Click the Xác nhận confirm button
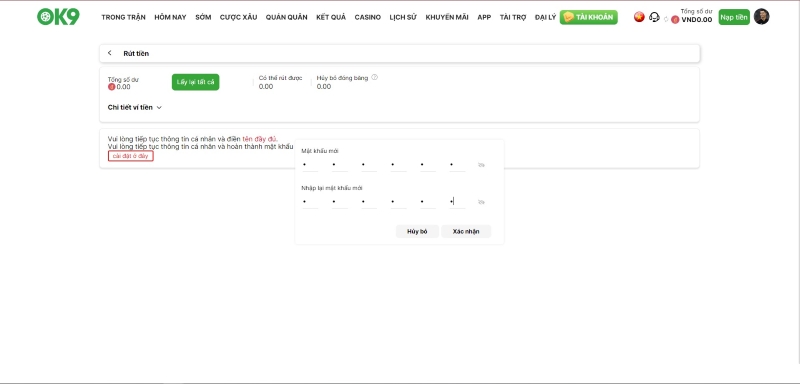The width and height of the screenshot is (800, 384). 466,232
